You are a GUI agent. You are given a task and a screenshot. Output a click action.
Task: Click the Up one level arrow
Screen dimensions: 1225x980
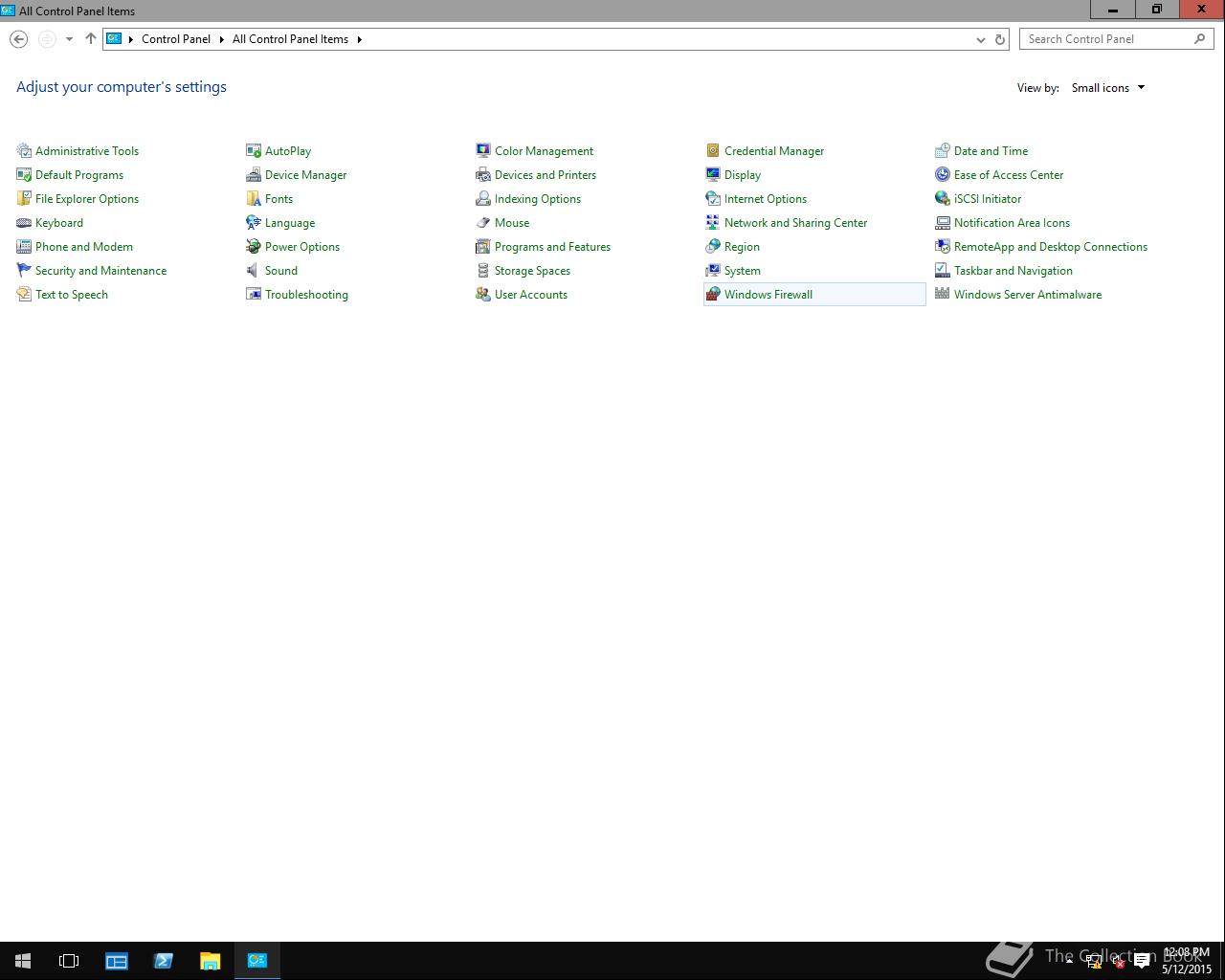91,39
